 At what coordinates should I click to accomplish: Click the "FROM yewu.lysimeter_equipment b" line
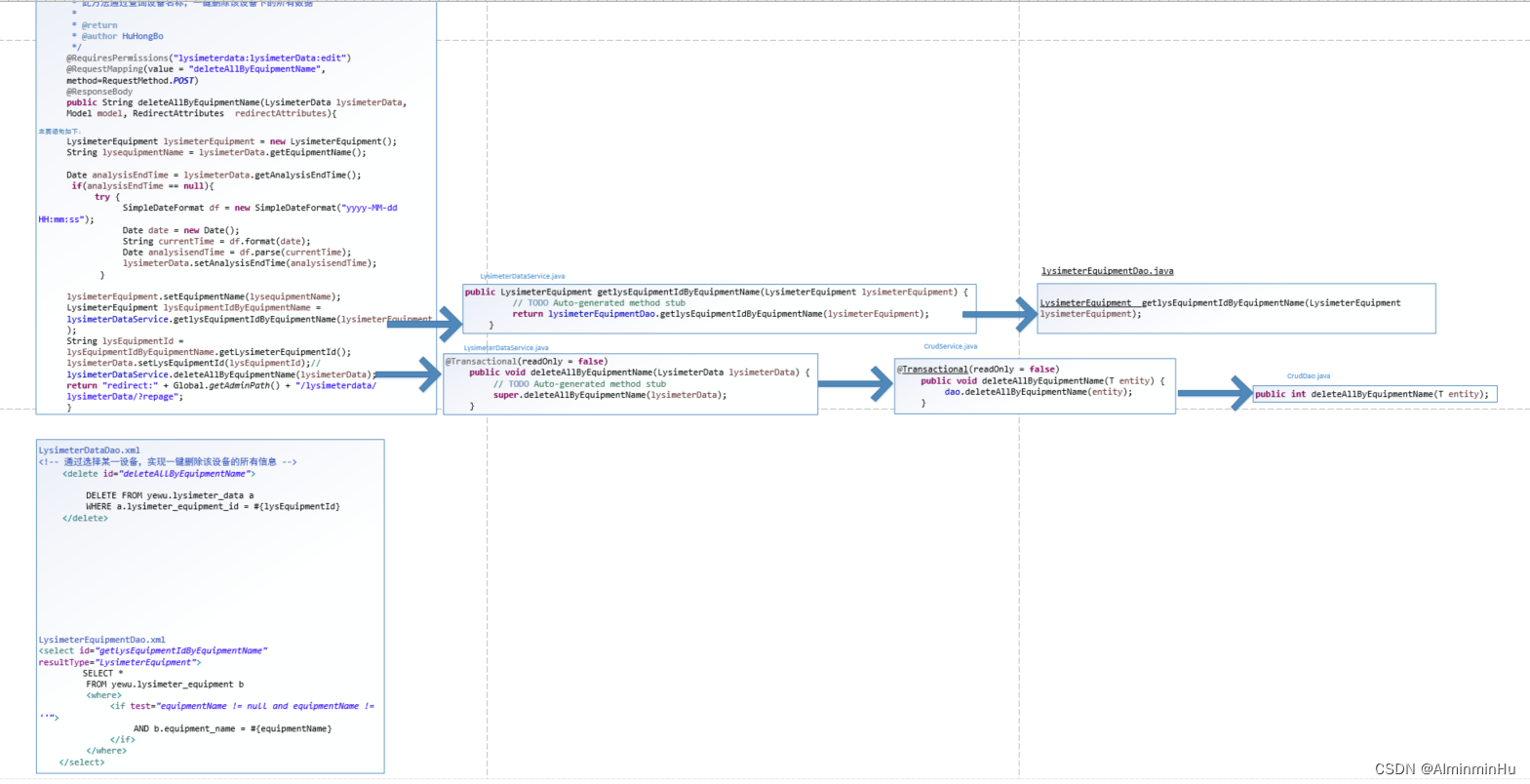165,685
